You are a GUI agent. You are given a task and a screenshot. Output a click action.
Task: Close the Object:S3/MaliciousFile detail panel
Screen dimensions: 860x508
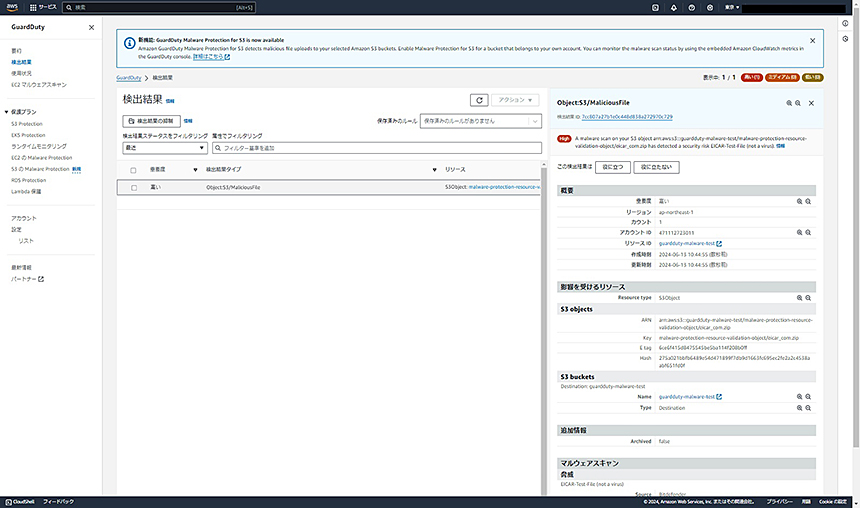[x=811, y=103]
